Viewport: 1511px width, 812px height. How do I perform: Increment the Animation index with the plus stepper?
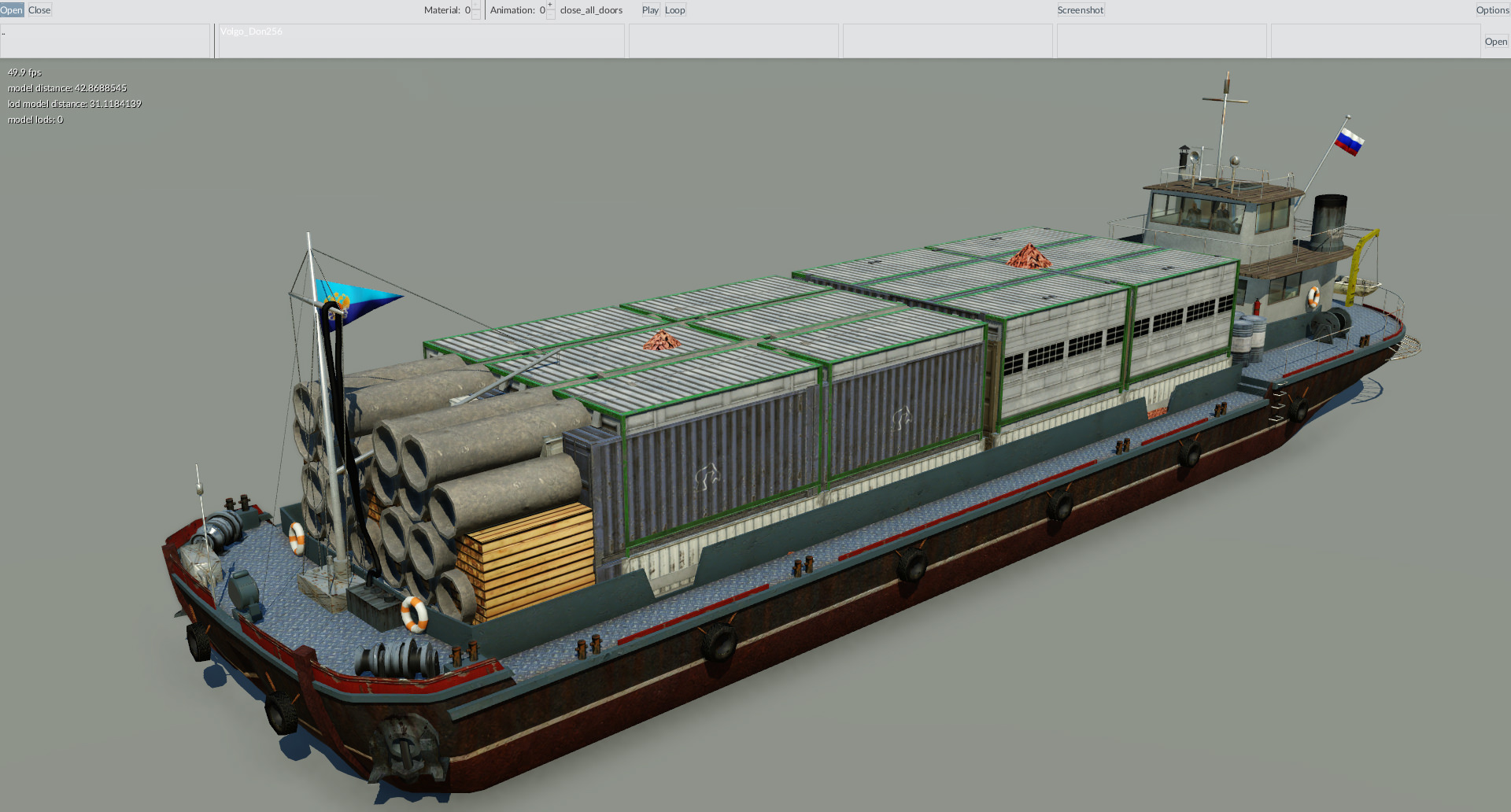click(x=550, y=6)
